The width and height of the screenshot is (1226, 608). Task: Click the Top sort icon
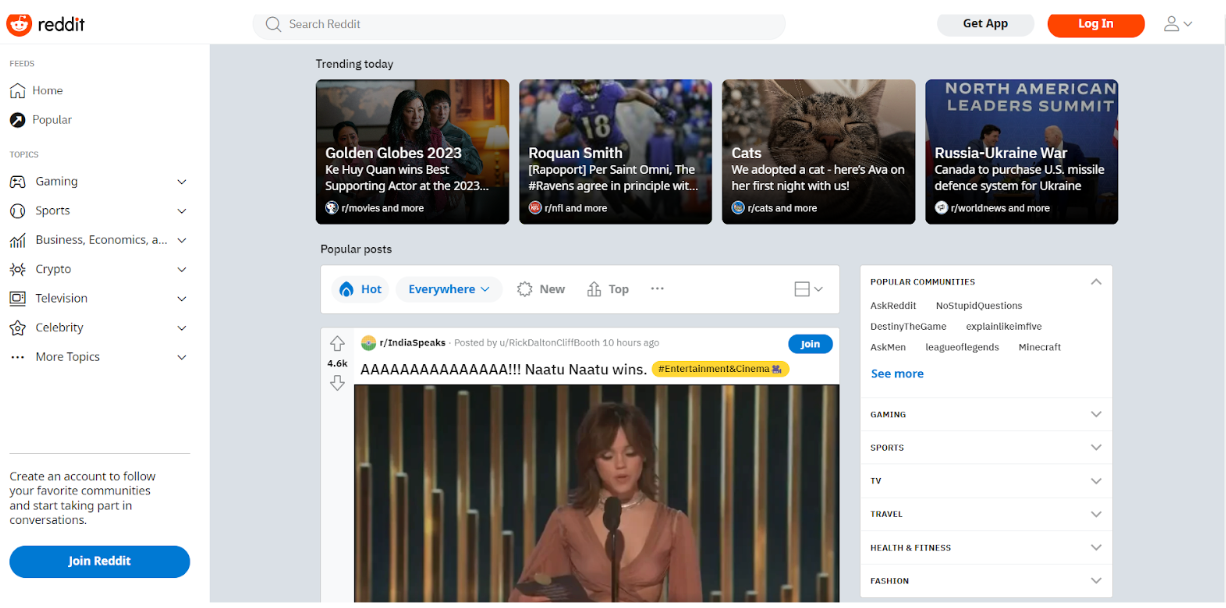[x=594, y=289]
